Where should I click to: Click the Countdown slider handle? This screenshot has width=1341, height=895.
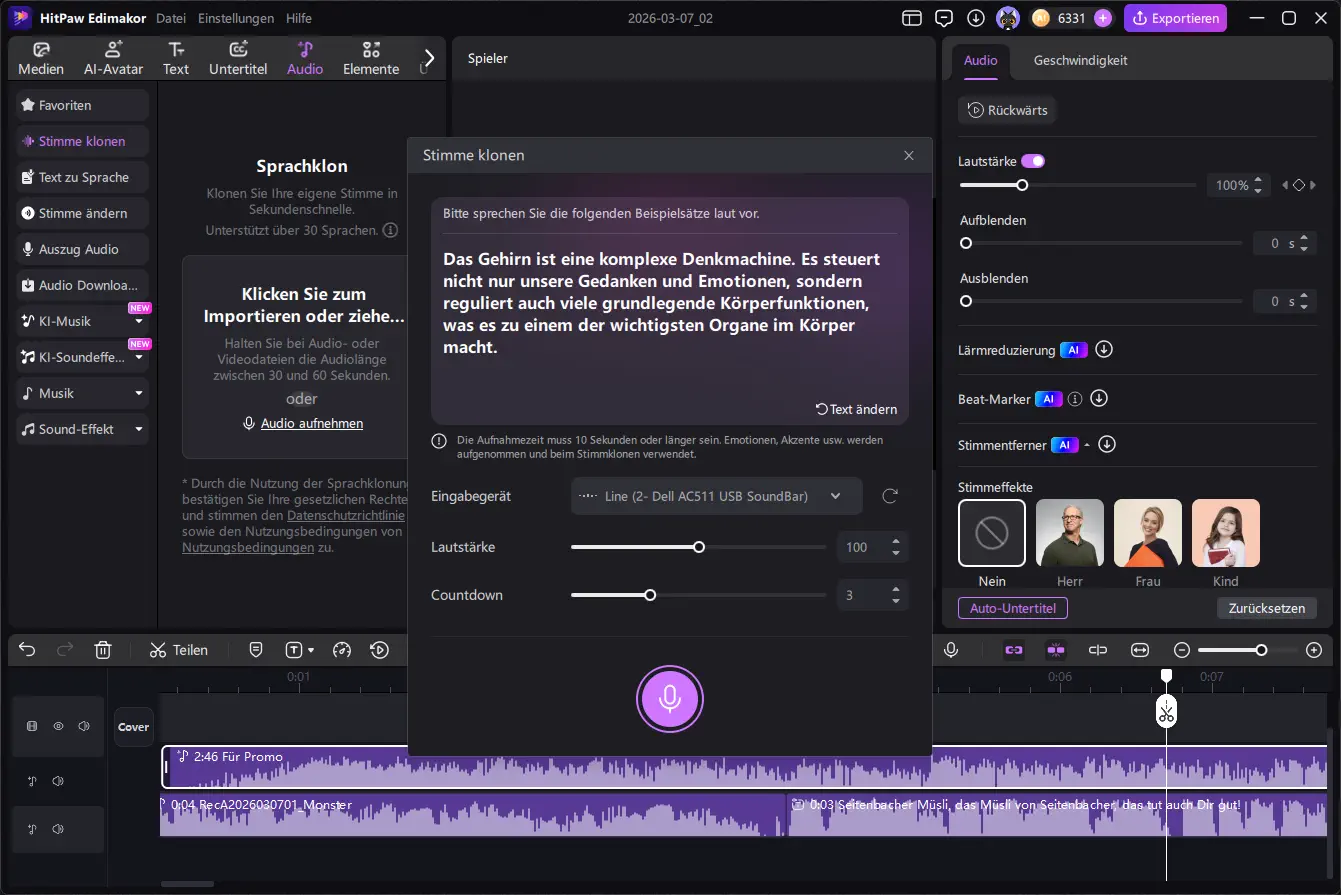click(x=650, y=595)
